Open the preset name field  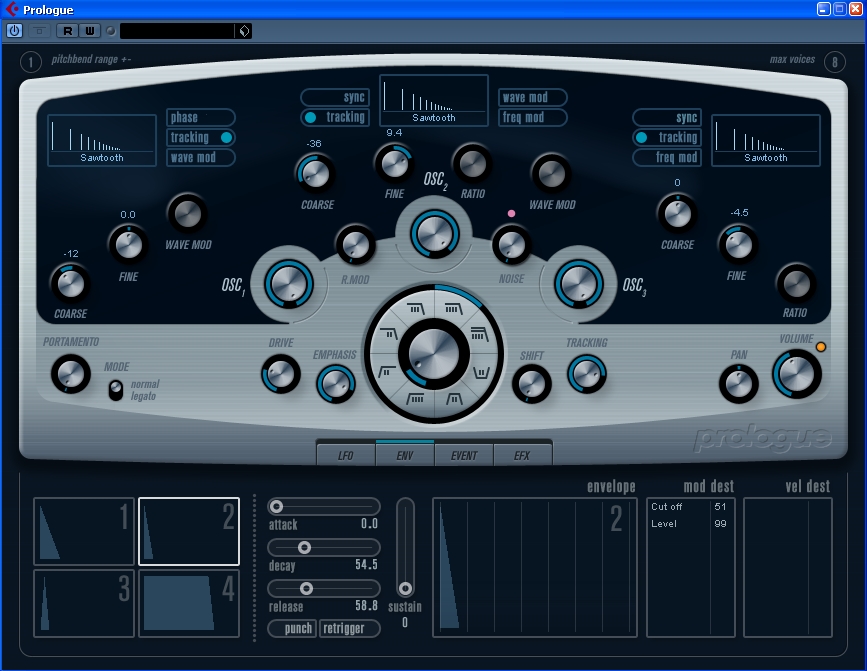click(178, 31)
